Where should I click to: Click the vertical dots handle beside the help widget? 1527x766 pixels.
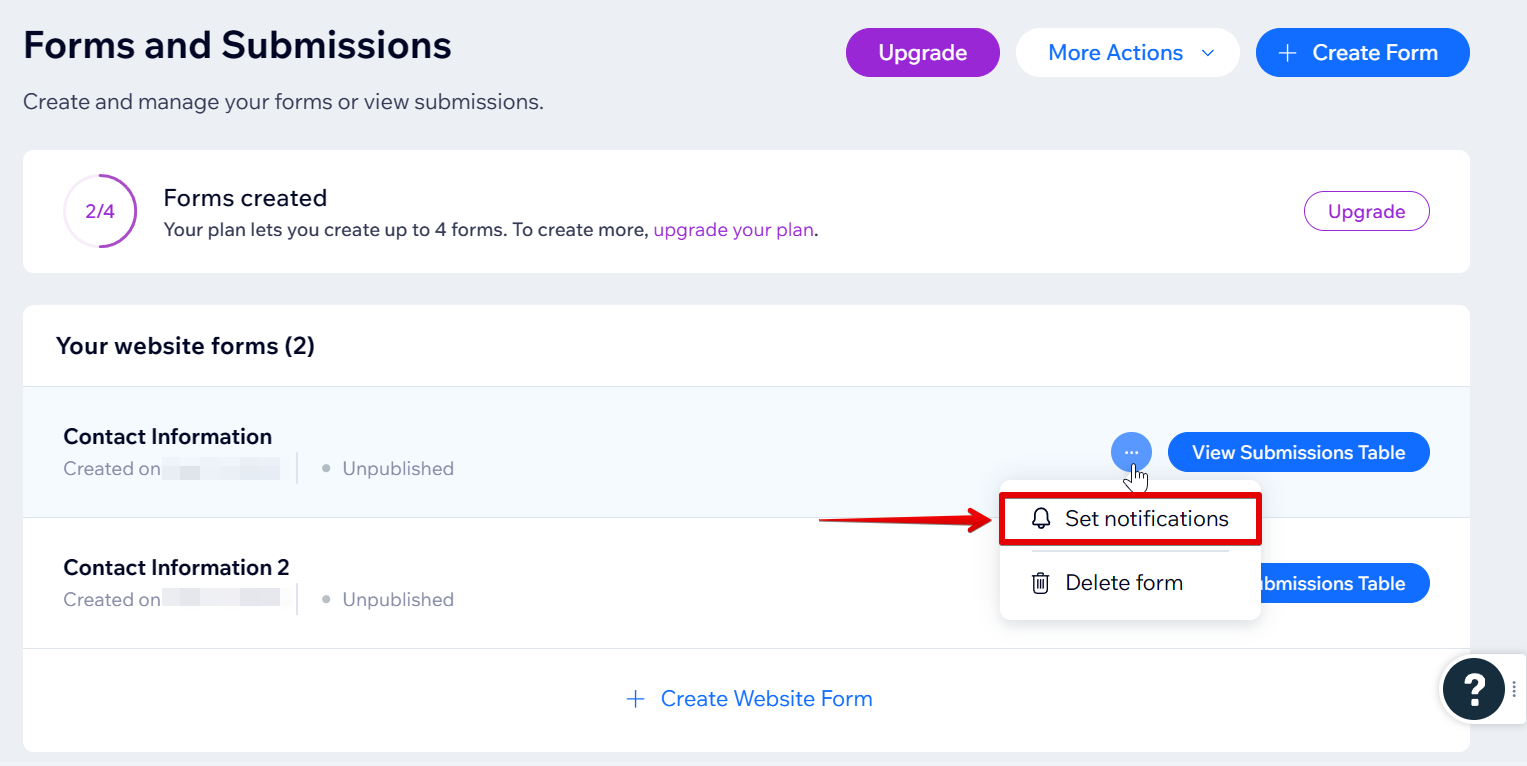(1514, 689)
